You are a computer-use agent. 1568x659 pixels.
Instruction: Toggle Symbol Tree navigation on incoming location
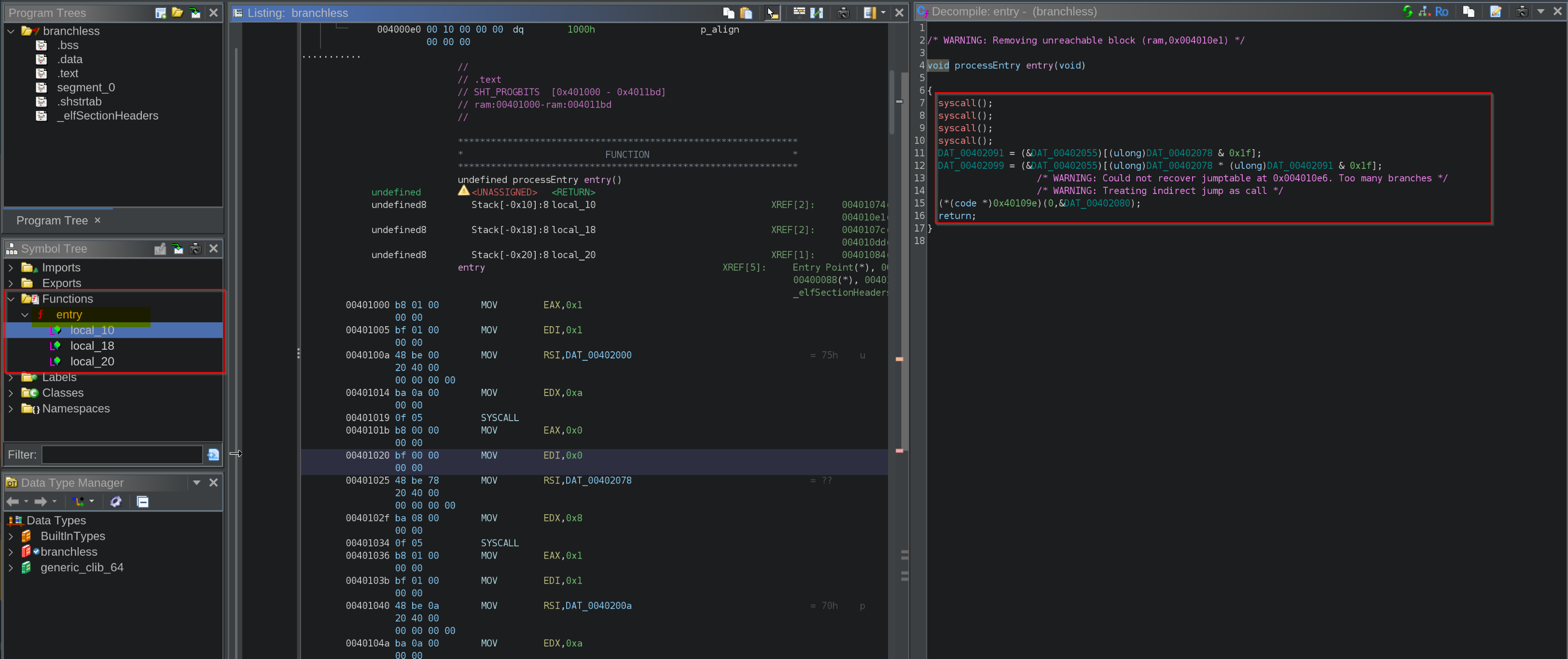pyautogui.click(x=178, y=248)
